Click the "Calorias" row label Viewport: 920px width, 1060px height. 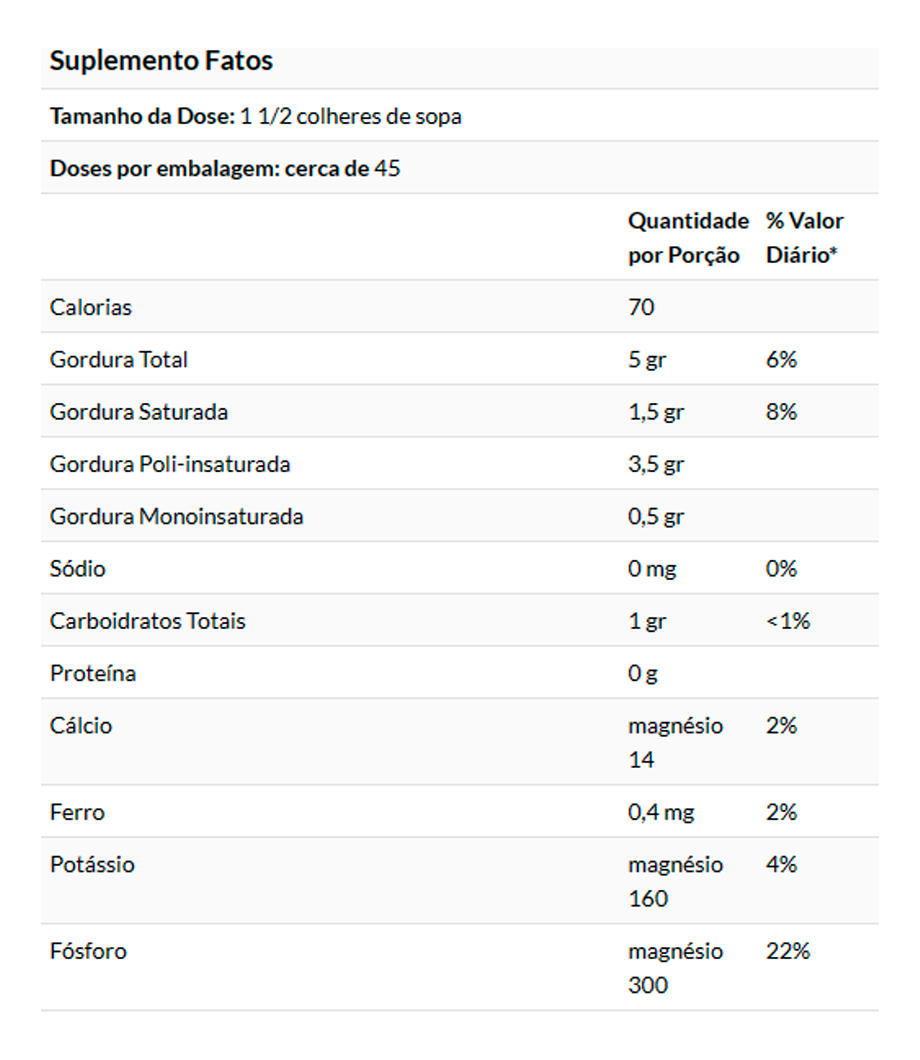(91, 307)
